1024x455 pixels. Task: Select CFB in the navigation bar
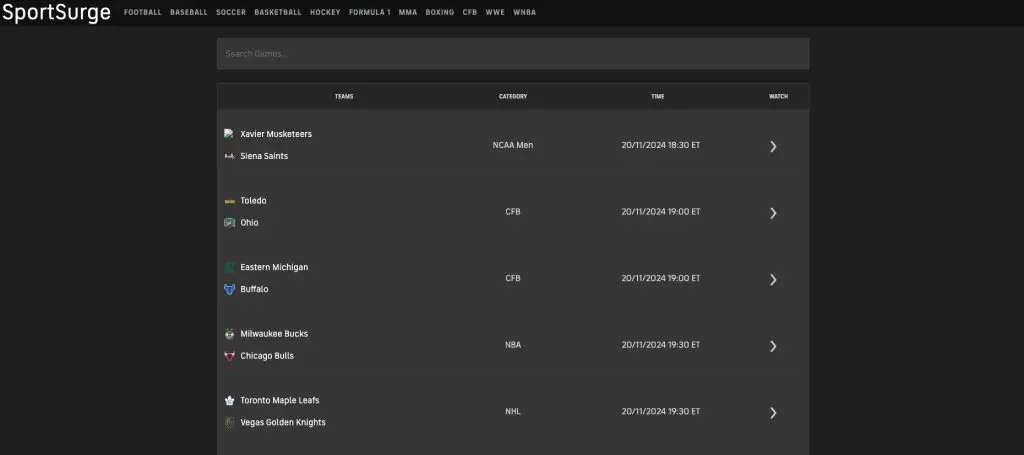[x=470, y=12]
